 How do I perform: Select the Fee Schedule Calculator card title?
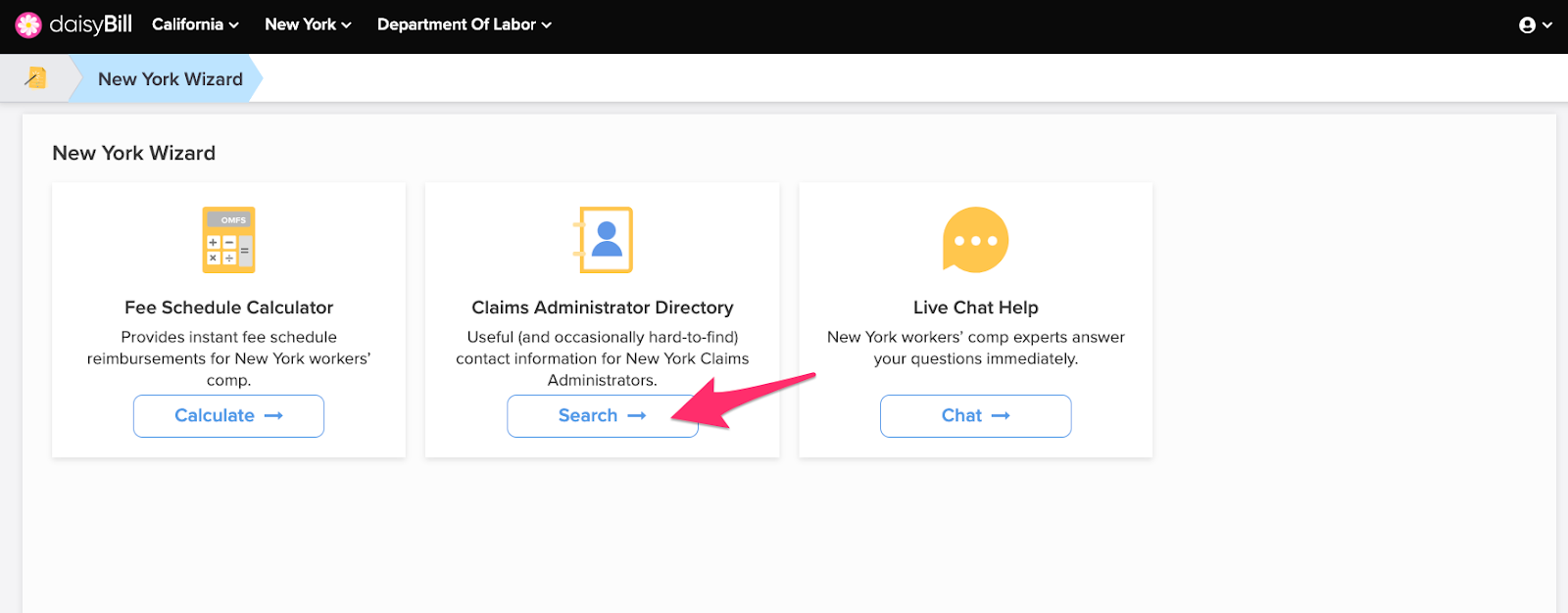click(x=228, y=307)
